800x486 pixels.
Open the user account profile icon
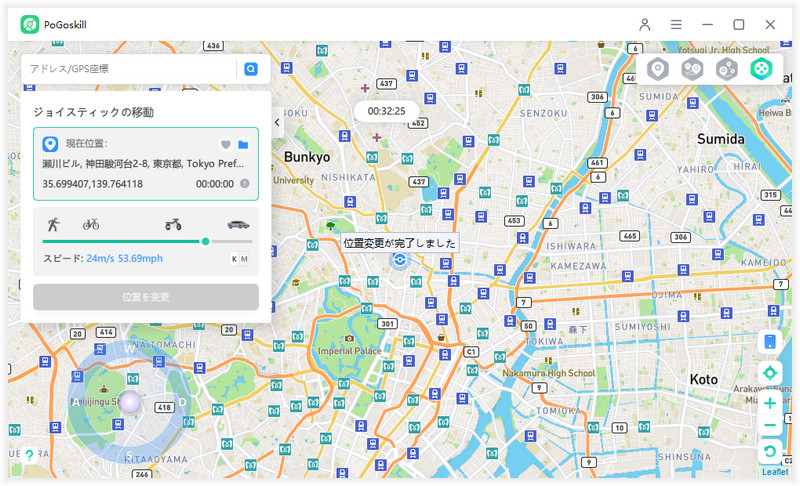645,24
